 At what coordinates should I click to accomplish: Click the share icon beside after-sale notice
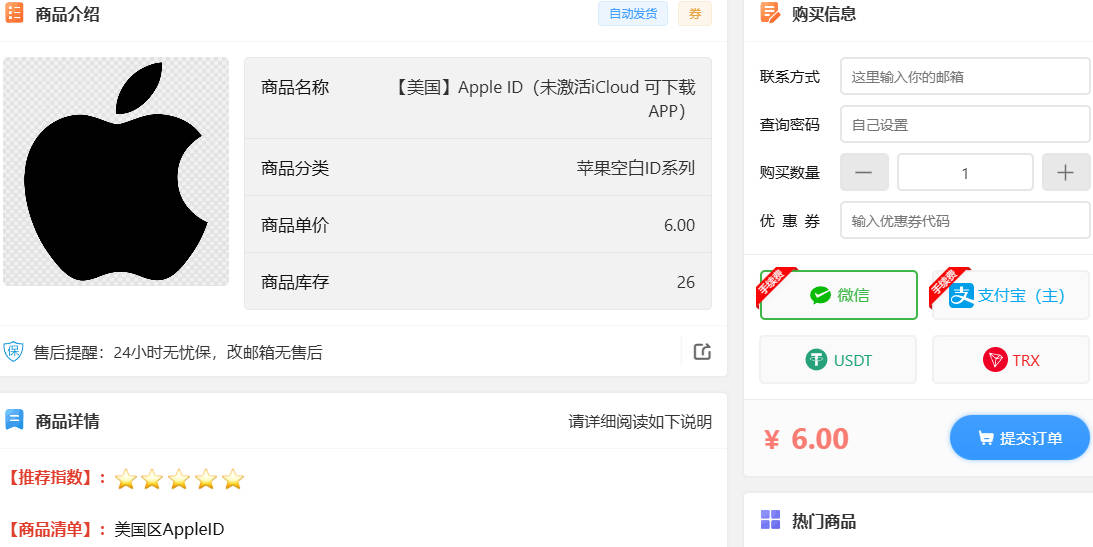click(702, 351)
